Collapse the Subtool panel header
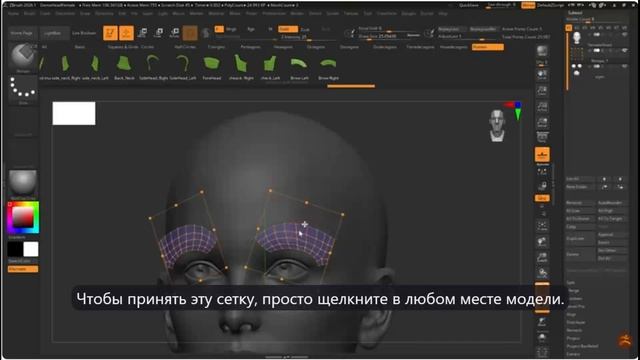The height and width of the screenshot is (360, 640). 575,13
